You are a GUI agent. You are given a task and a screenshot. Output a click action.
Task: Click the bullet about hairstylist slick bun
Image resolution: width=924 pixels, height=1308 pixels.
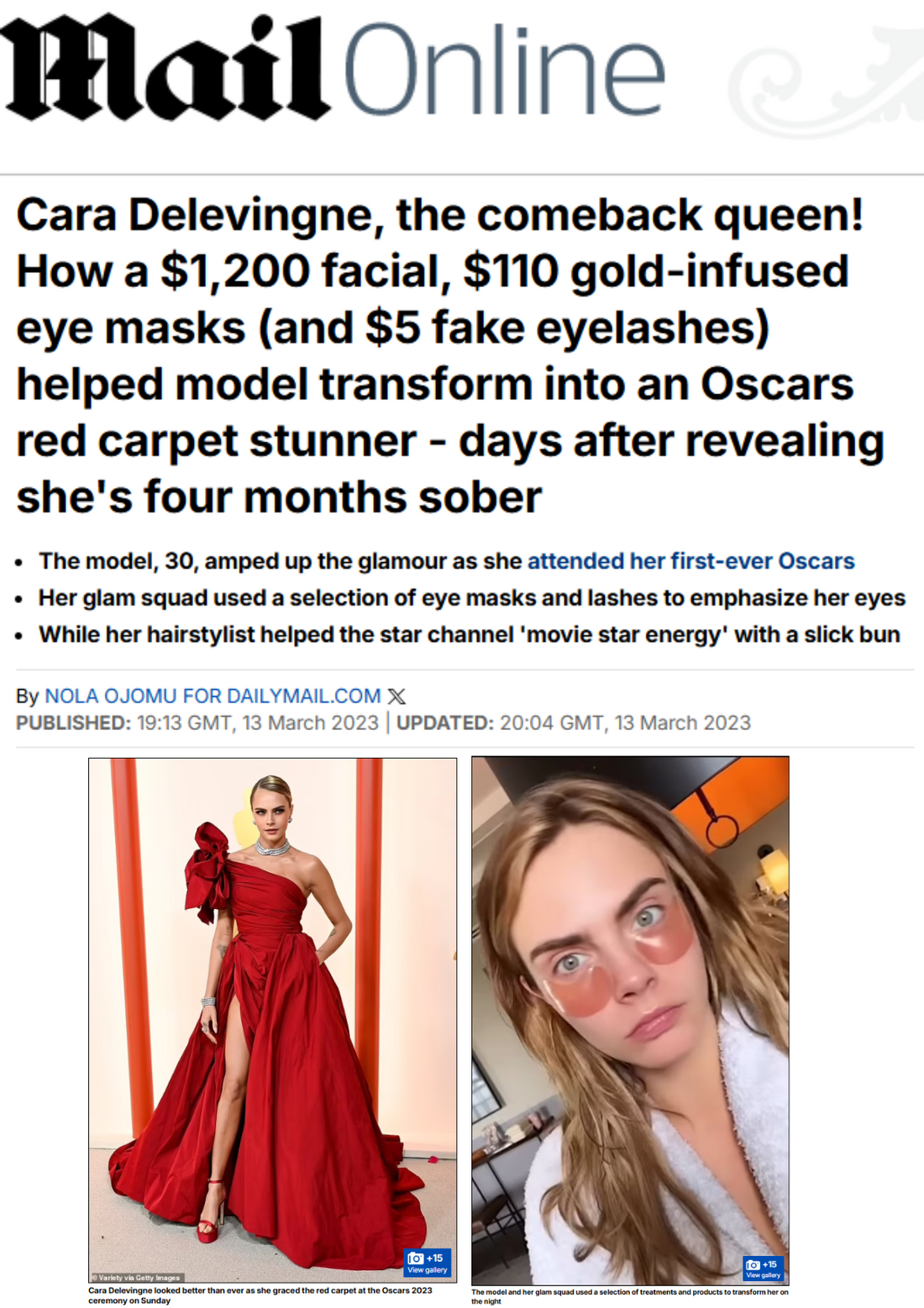(470, 635)
